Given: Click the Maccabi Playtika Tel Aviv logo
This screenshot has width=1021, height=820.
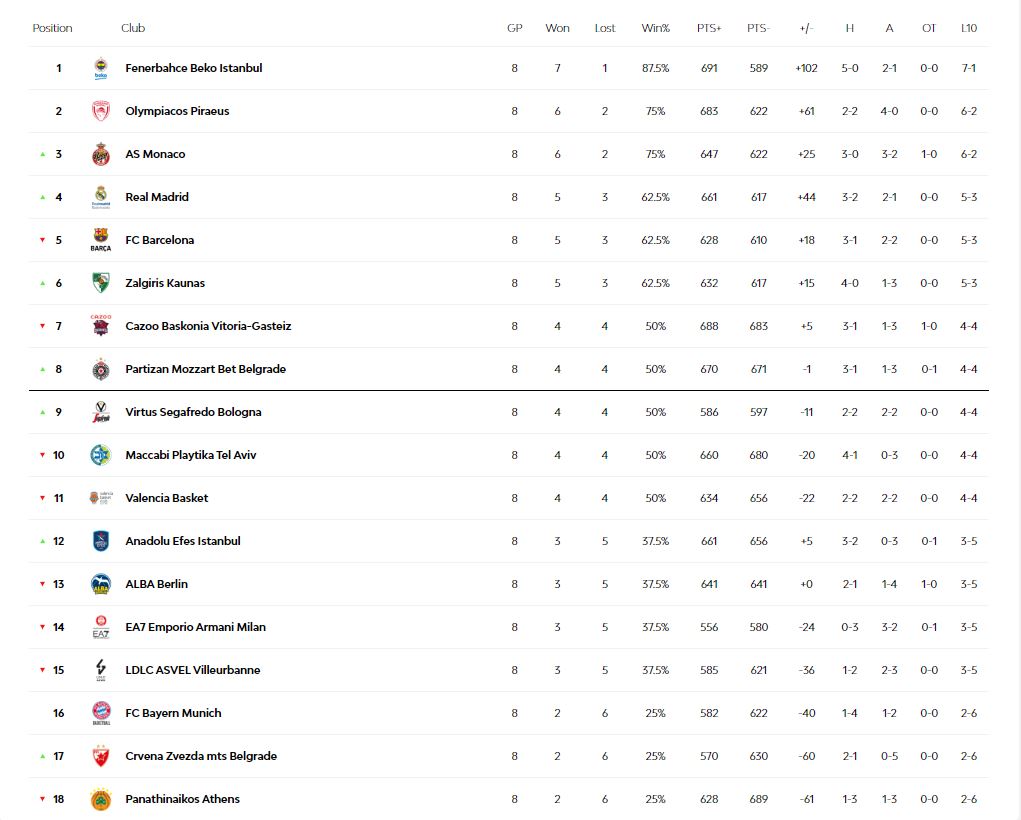Looking at the screenshot, I should pos(101,455).
